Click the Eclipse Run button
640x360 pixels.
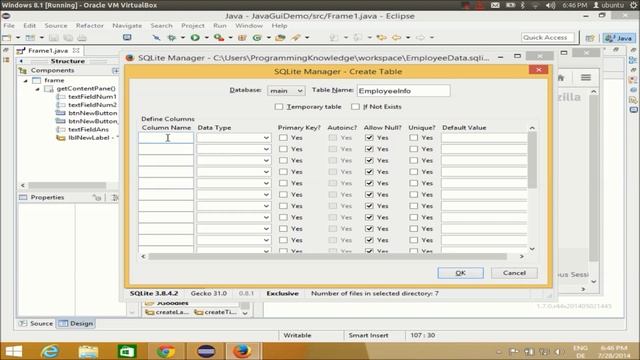click(195, 38)
